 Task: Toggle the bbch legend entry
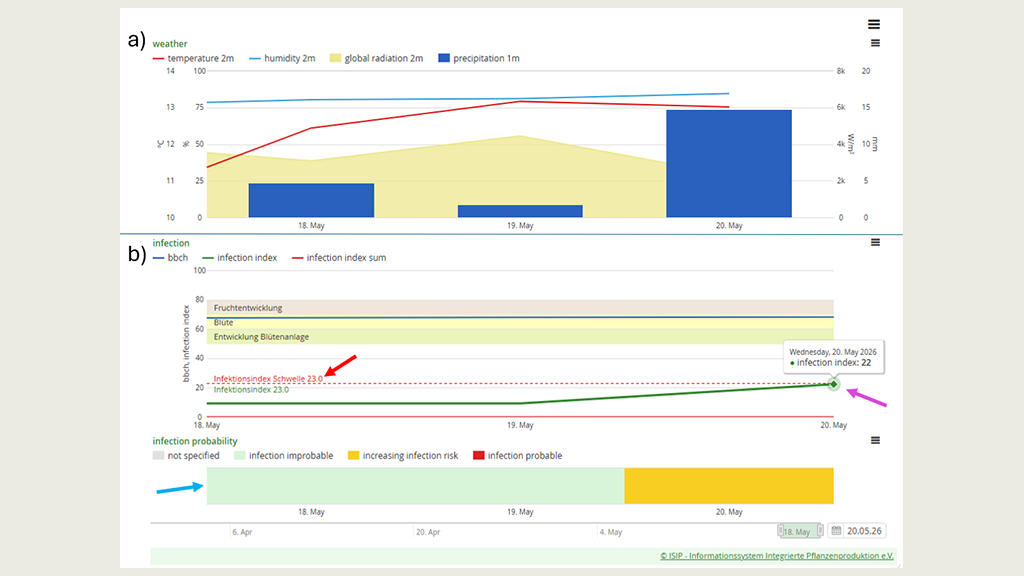(x=170, y=257)
